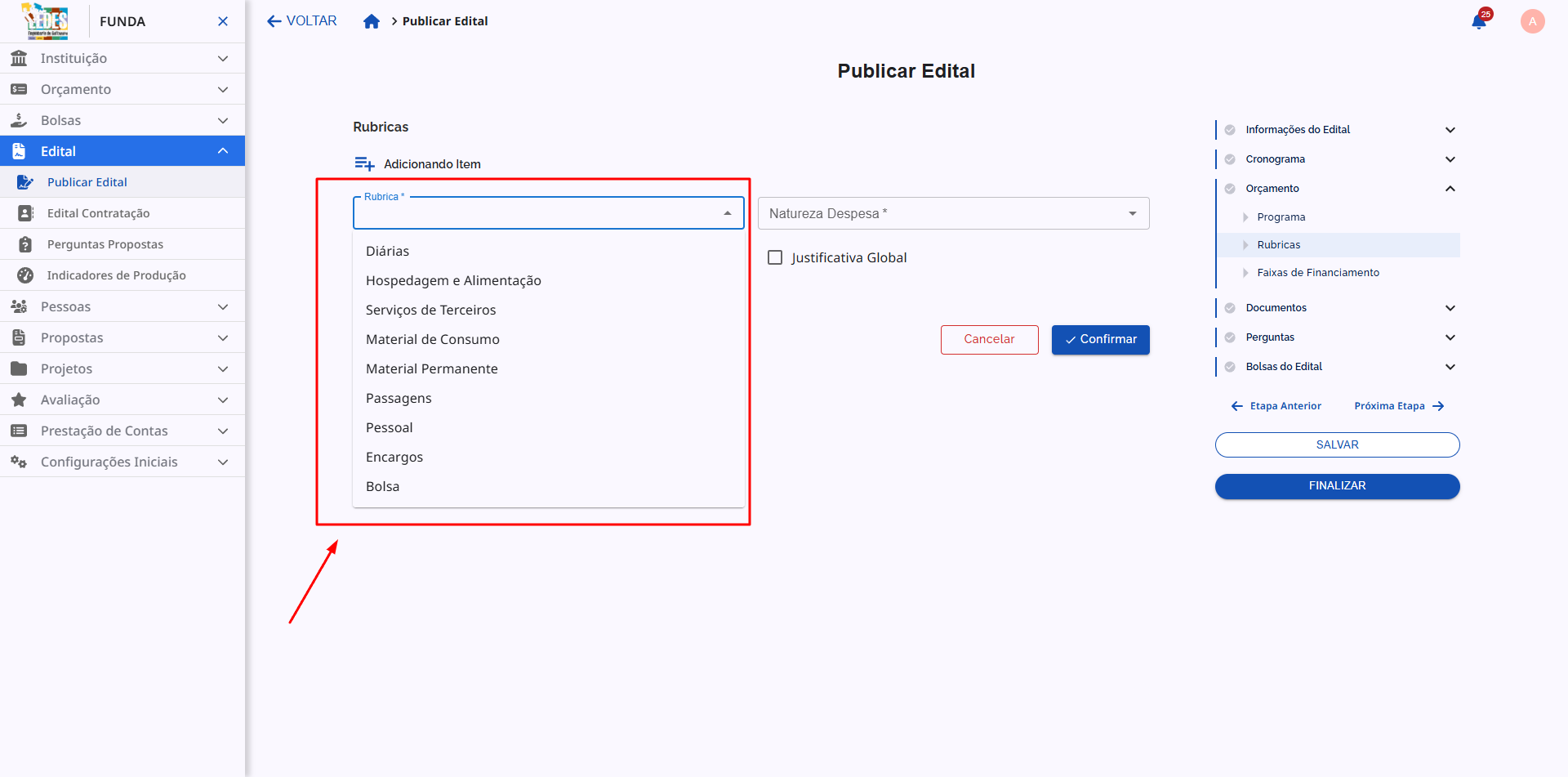This screenshot has height=777, width=1568.
Task: Click the Pessoas people icon
Action: click(x=19, y=306)
